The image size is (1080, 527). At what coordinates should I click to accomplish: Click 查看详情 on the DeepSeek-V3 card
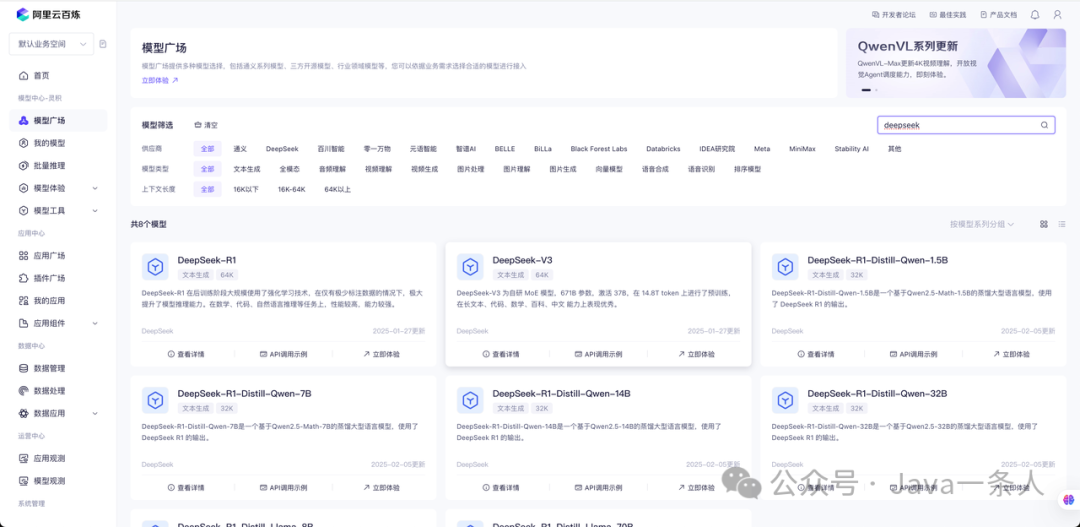[x=501, y=354]
